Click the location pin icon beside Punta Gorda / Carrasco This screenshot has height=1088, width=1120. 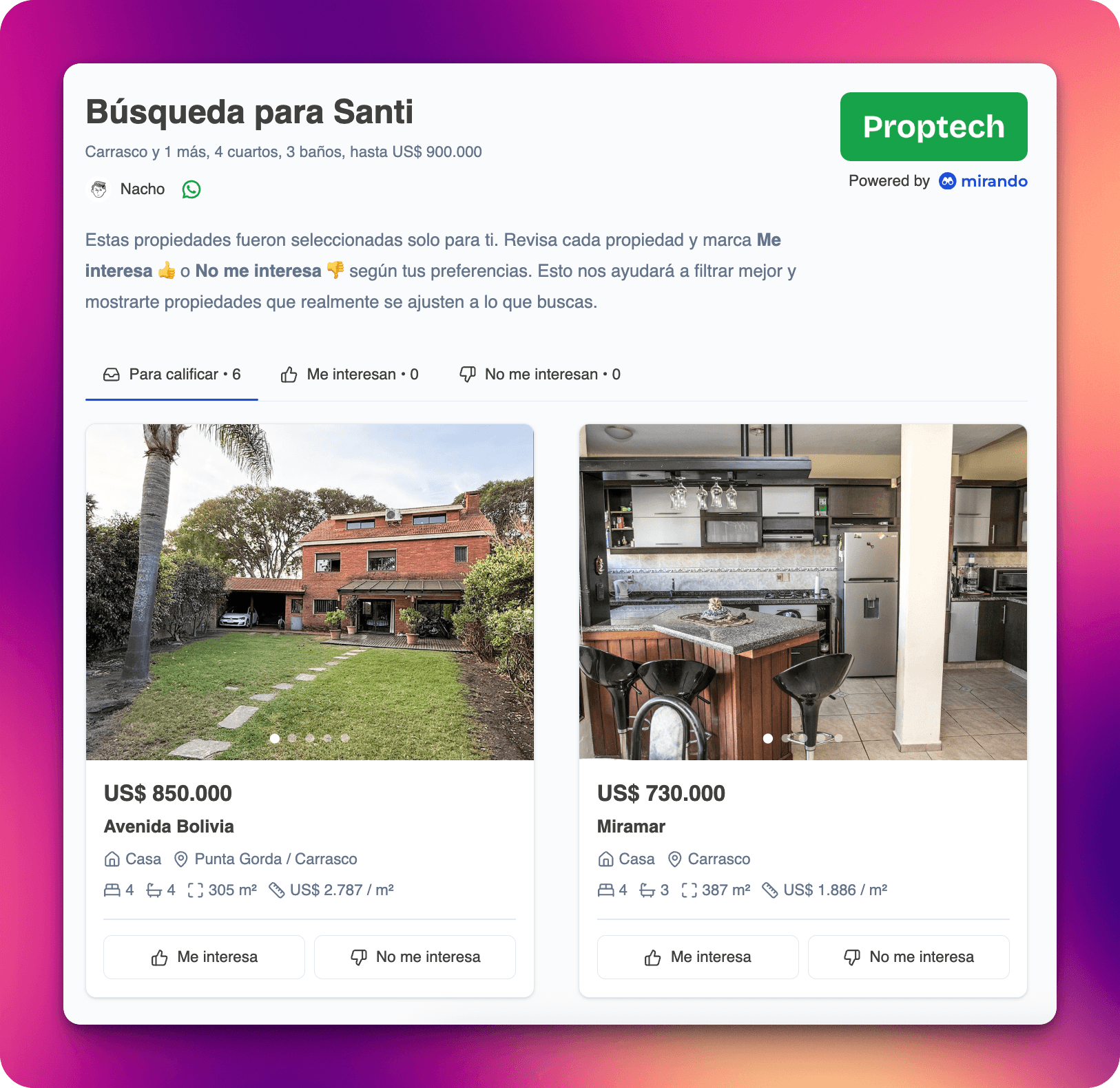coord(181,859)
